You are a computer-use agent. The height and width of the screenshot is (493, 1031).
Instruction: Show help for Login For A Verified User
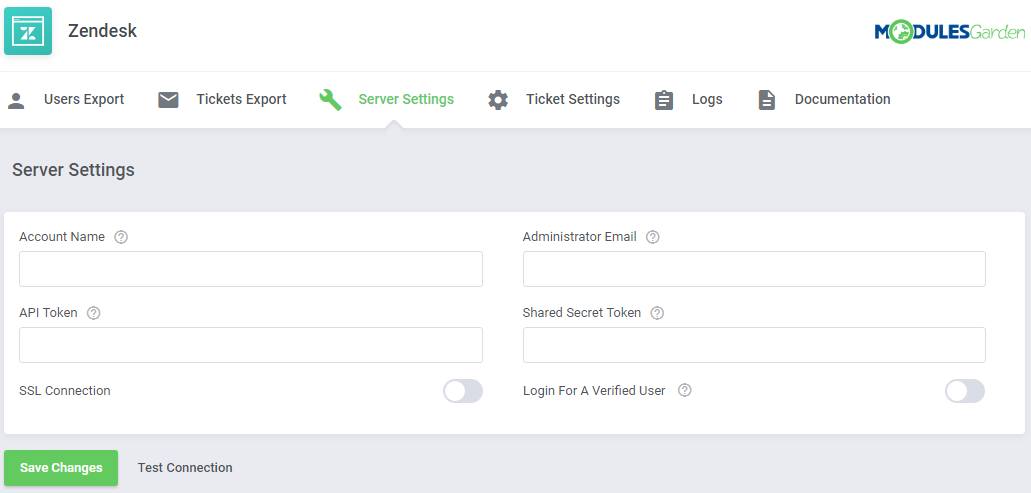(684, 390)
